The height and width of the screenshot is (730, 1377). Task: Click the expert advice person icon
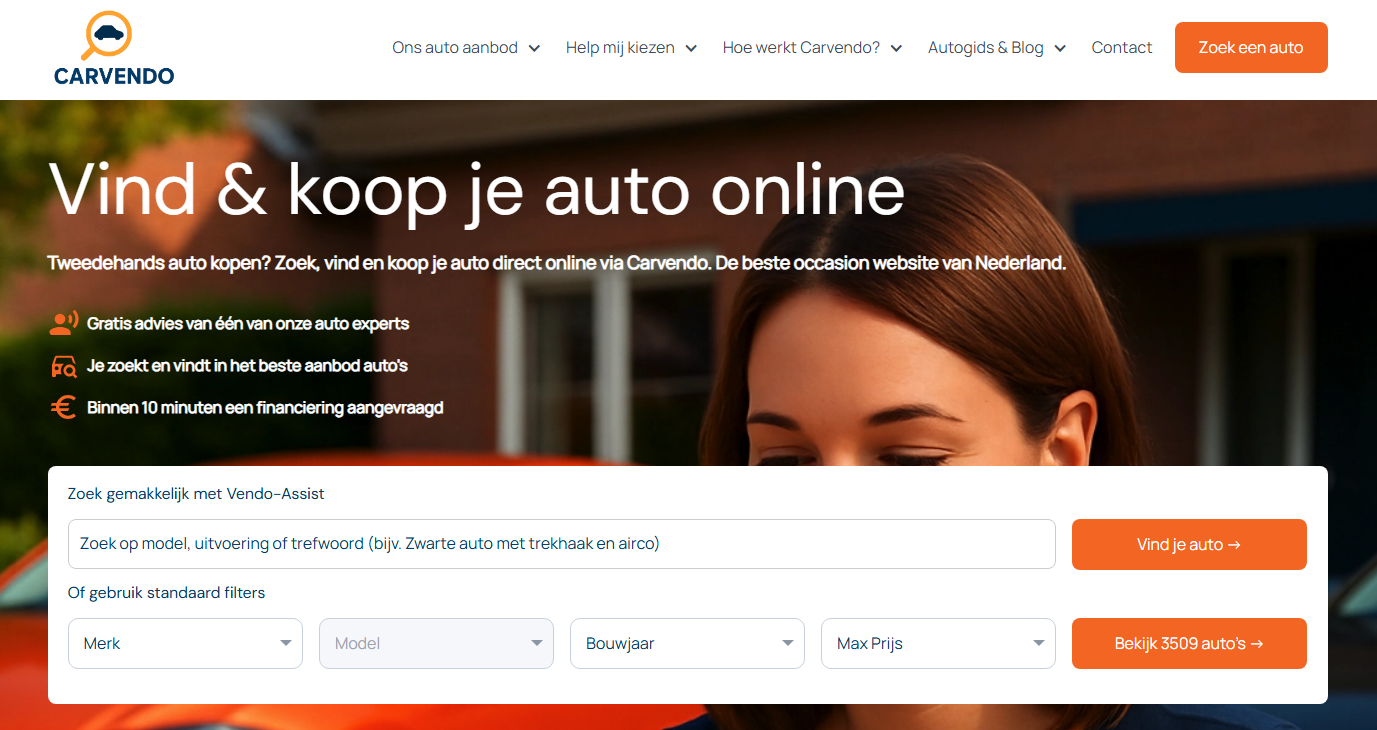(x=63, y=323)
